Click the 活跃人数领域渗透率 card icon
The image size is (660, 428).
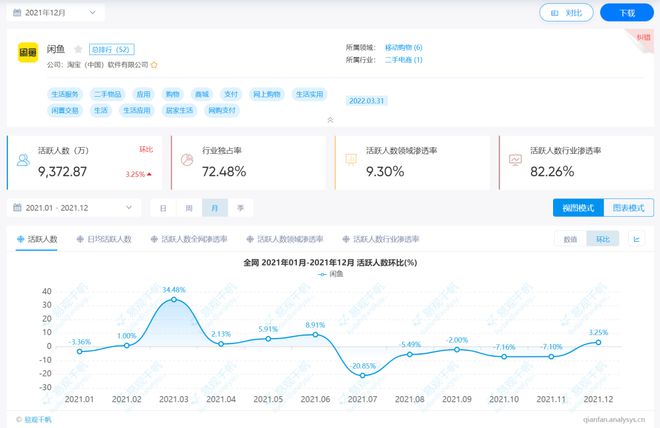click(x=352, y=160)
